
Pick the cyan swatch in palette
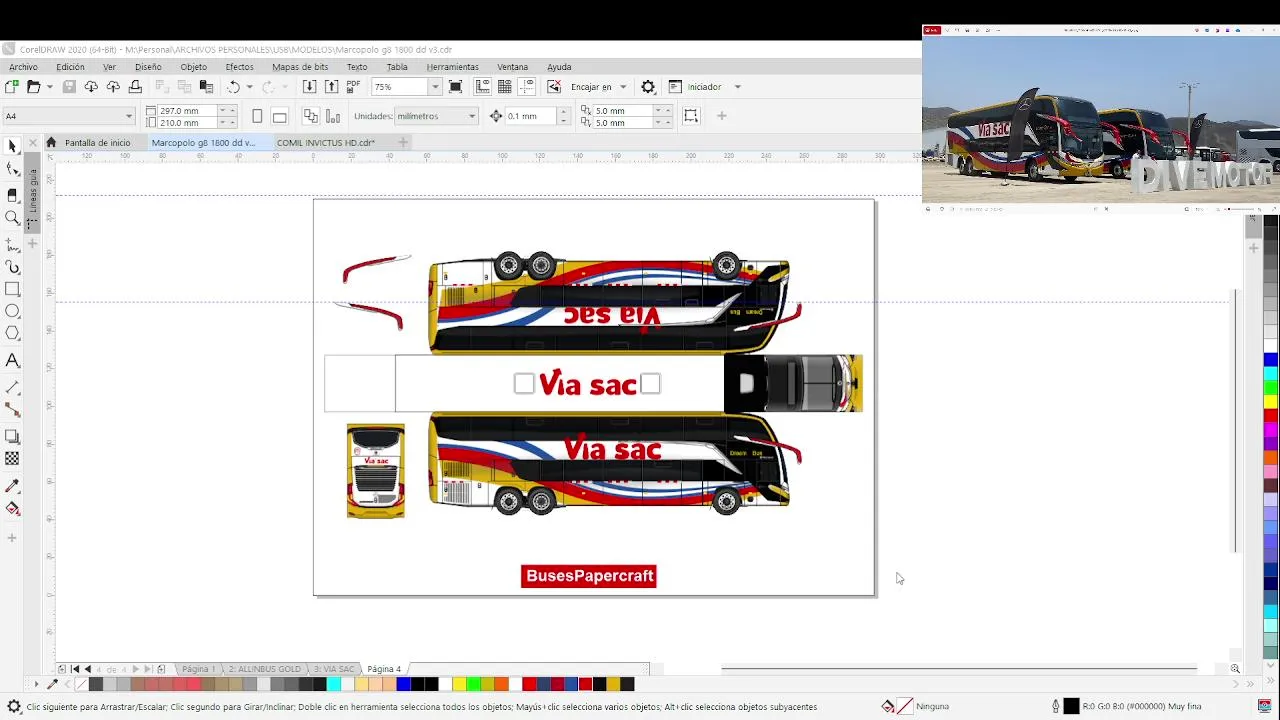(x=334, y=684)
